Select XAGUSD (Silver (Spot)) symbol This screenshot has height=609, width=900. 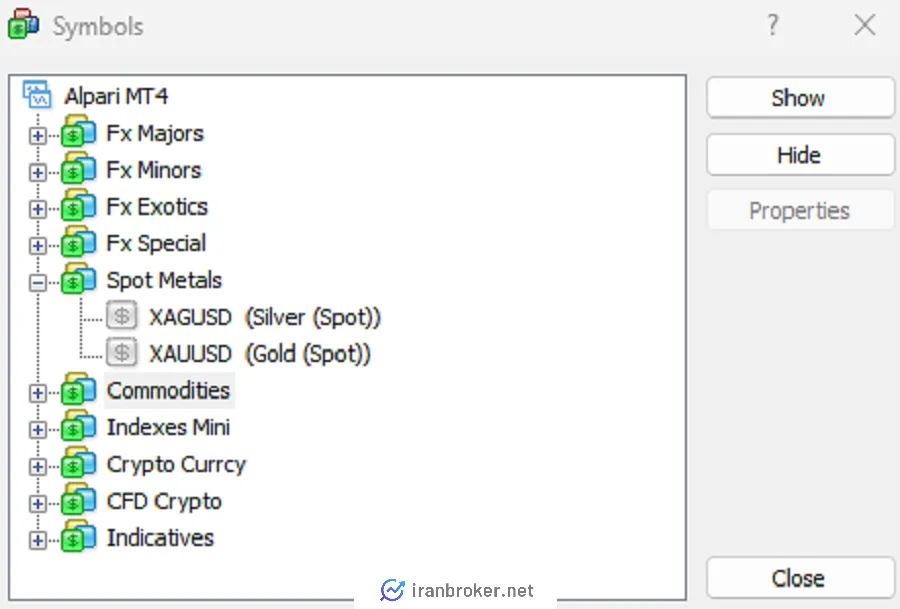click(265, 318)
